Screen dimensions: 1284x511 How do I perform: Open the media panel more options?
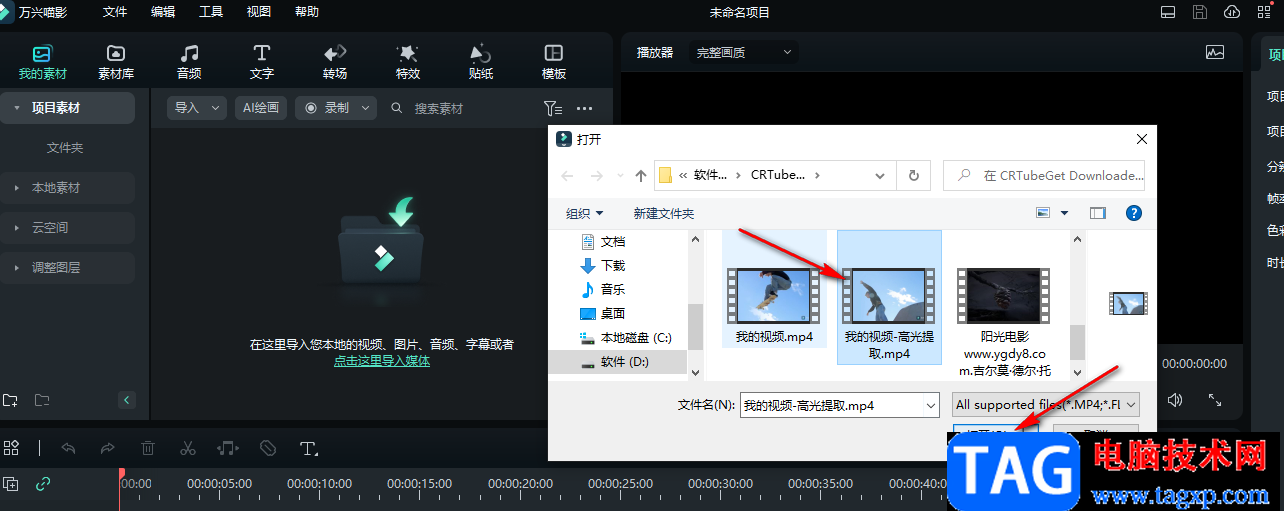(585, 108)
